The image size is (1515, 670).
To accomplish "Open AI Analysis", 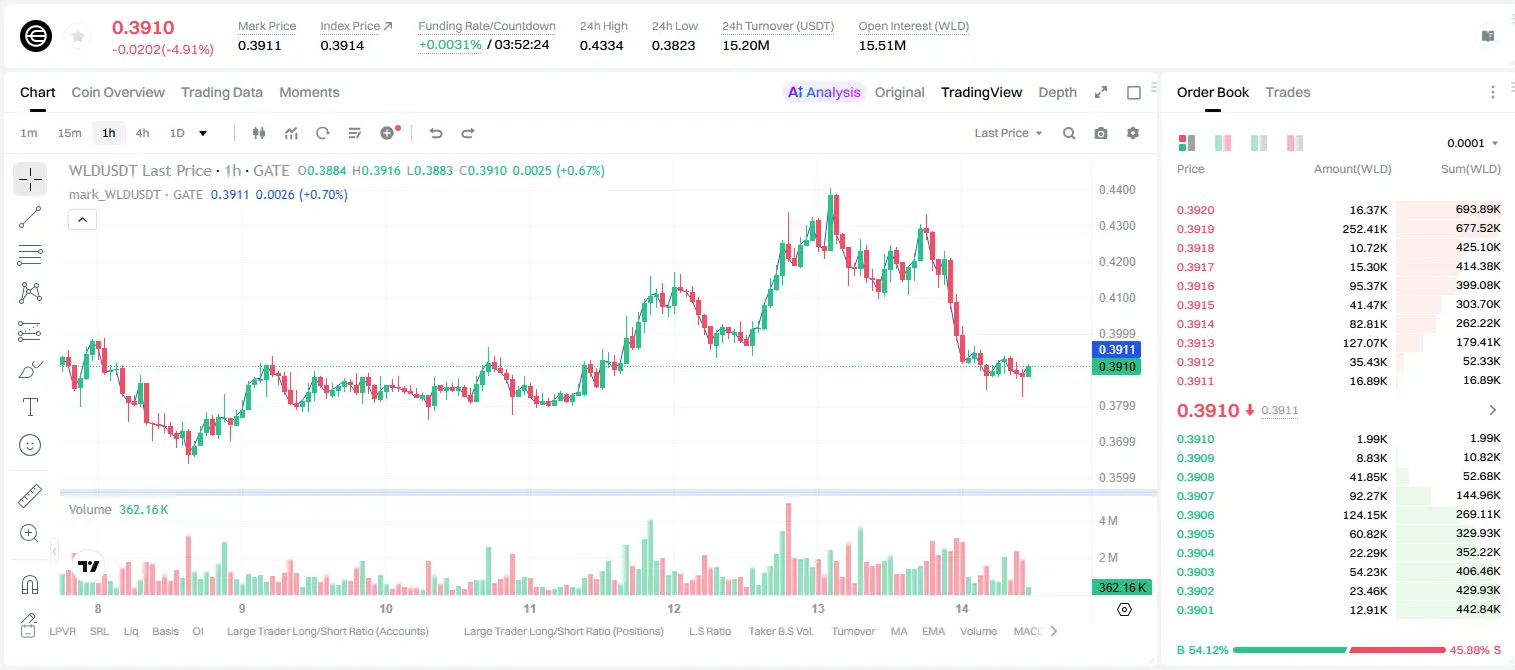I will [x=824, y=92].
